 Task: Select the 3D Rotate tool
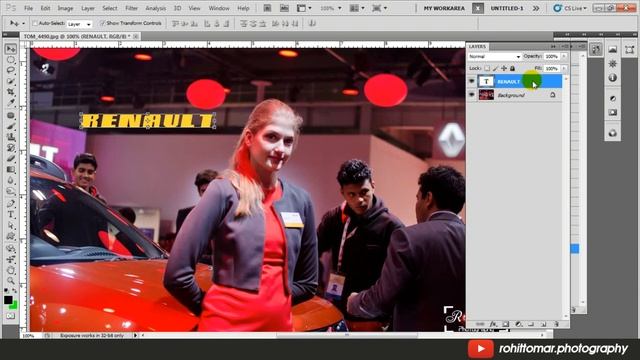pyautogui.click(x=11, y=249)
